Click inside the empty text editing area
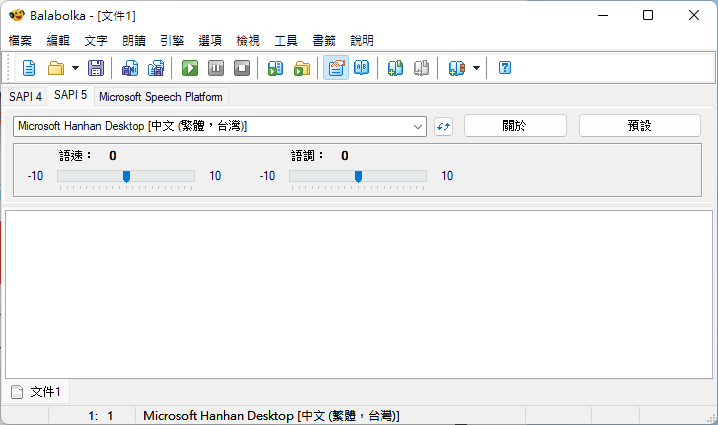Image resolution: width=718 pixels, height=425 pixels. click(359, 294)
